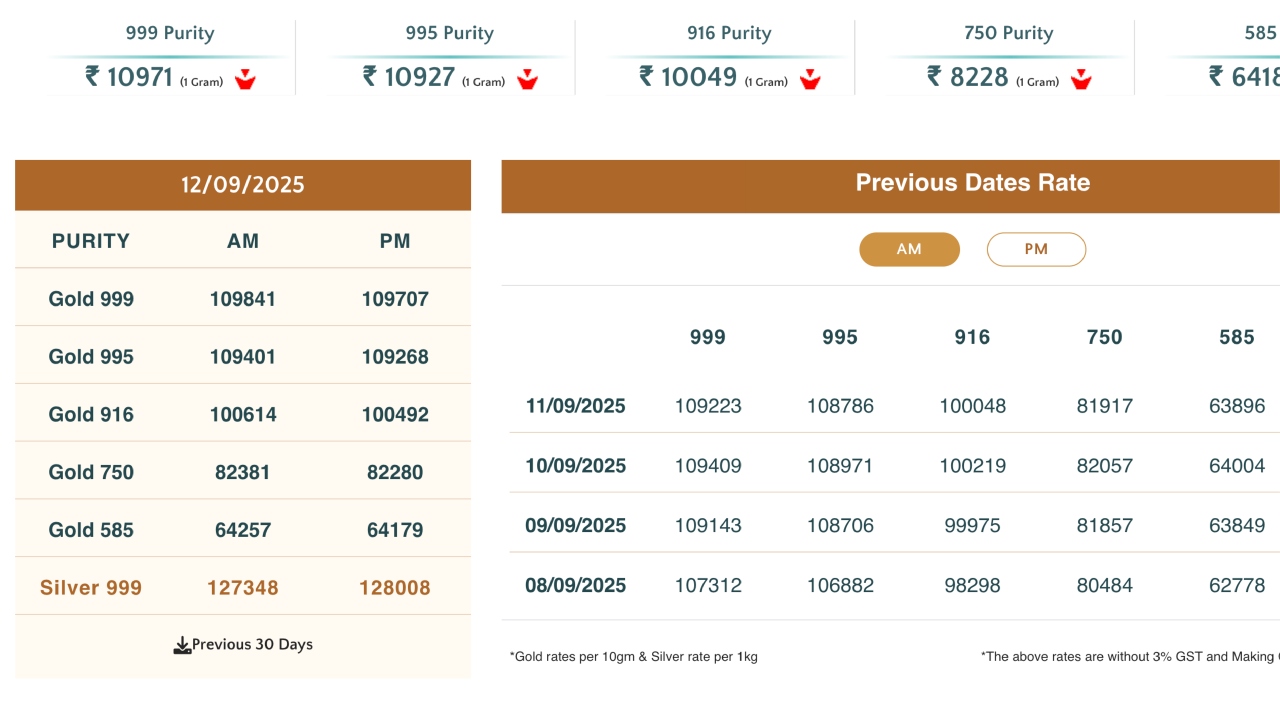Click the Silver 999 AM rate 127348
Viewport: 1280px width, 720px height.
click(243, 588)
